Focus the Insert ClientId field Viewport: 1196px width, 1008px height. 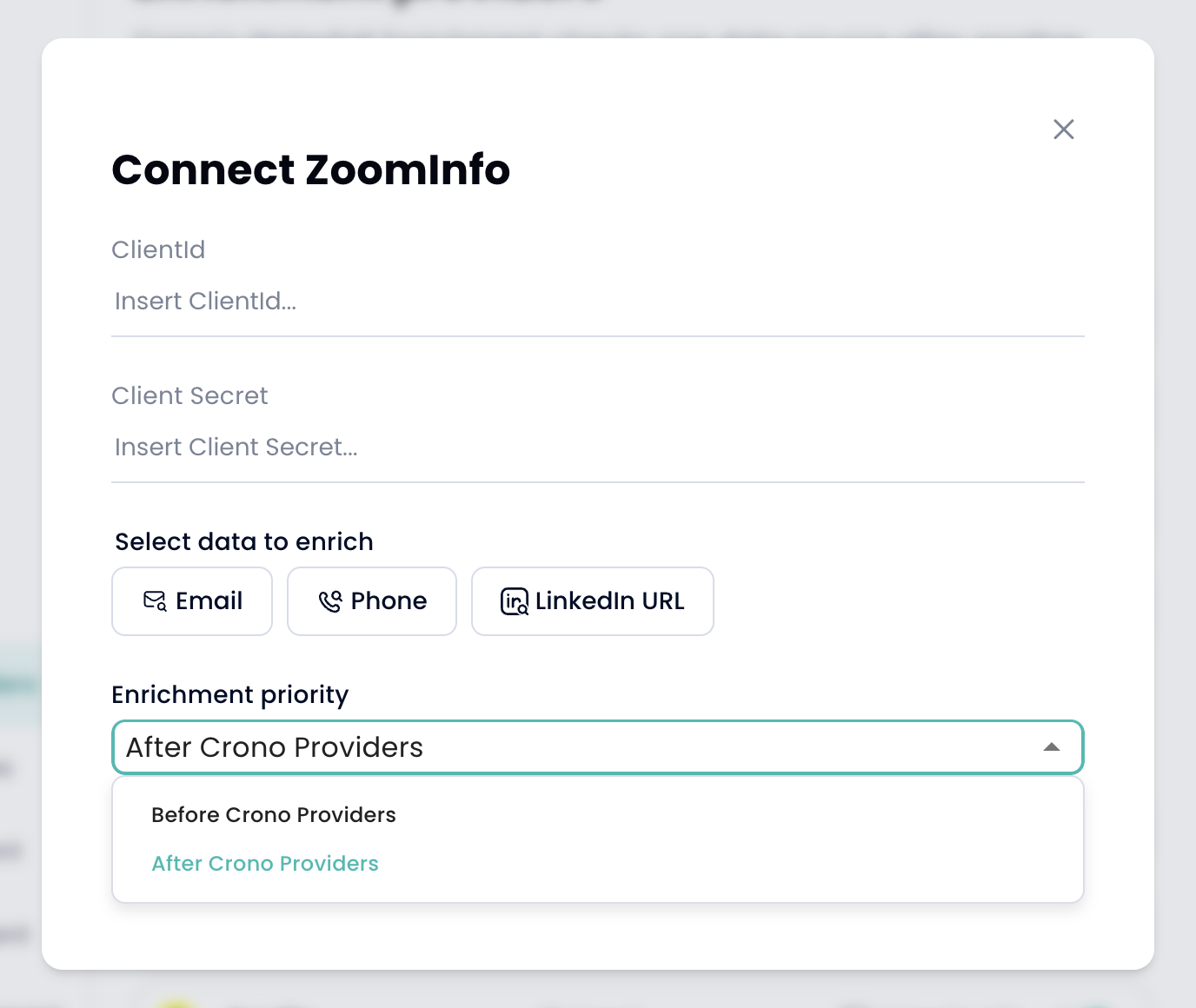tap(596, 302)
